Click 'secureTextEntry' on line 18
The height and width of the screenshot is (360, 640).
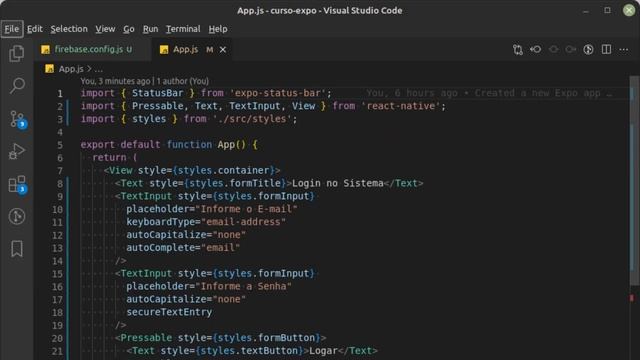pyautogui.click(x=169, y=312)
